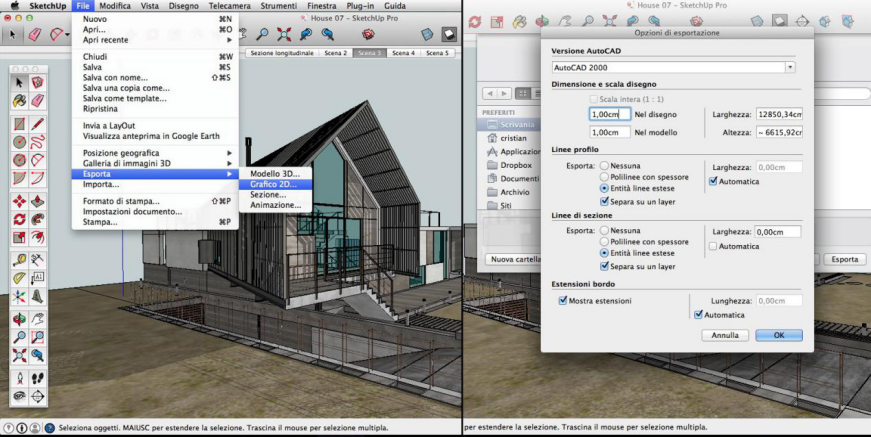The width and height of the screenshot is (871, 437).
Task: Pick the Freehand tool in the palette
Action: click(37, 142)
